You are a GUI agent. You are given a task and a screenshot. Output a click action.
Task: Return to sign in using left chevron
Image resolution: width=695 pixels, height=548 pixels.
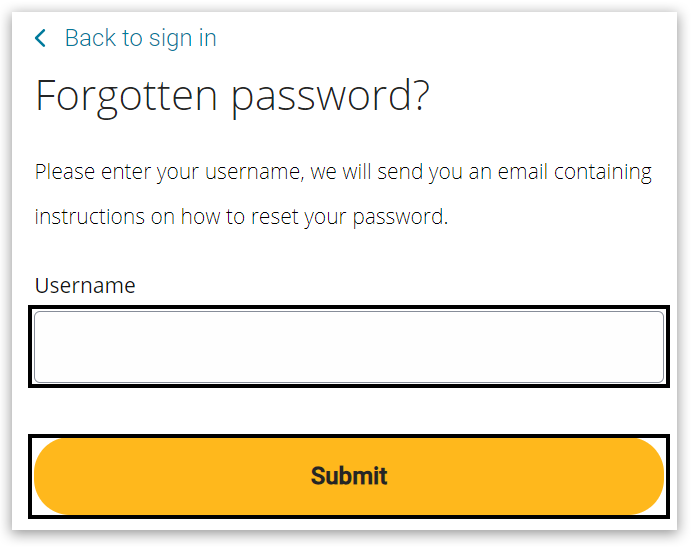click(41, 39)
